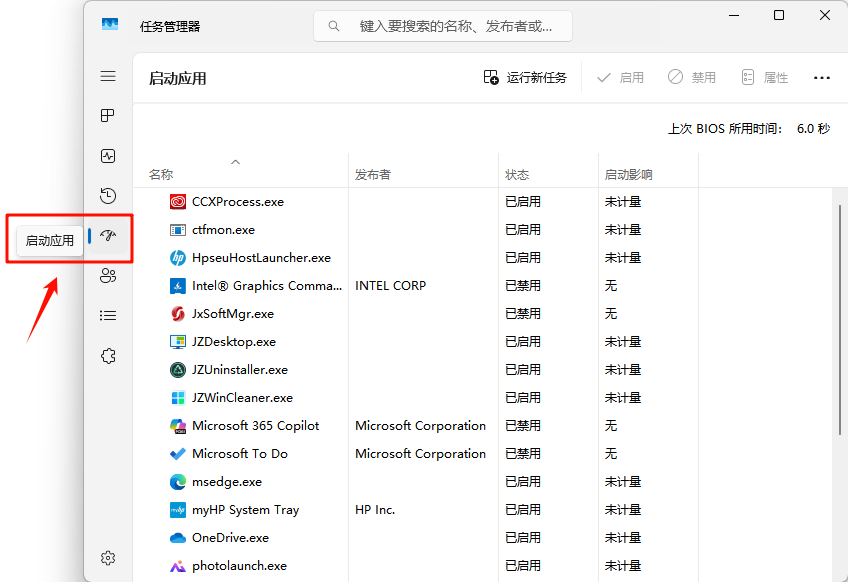Image resolution: width=848 pixels, height=582 pixels.
Task: Select Intel® Graphics Comma... name text
Action: click(267, 286)
